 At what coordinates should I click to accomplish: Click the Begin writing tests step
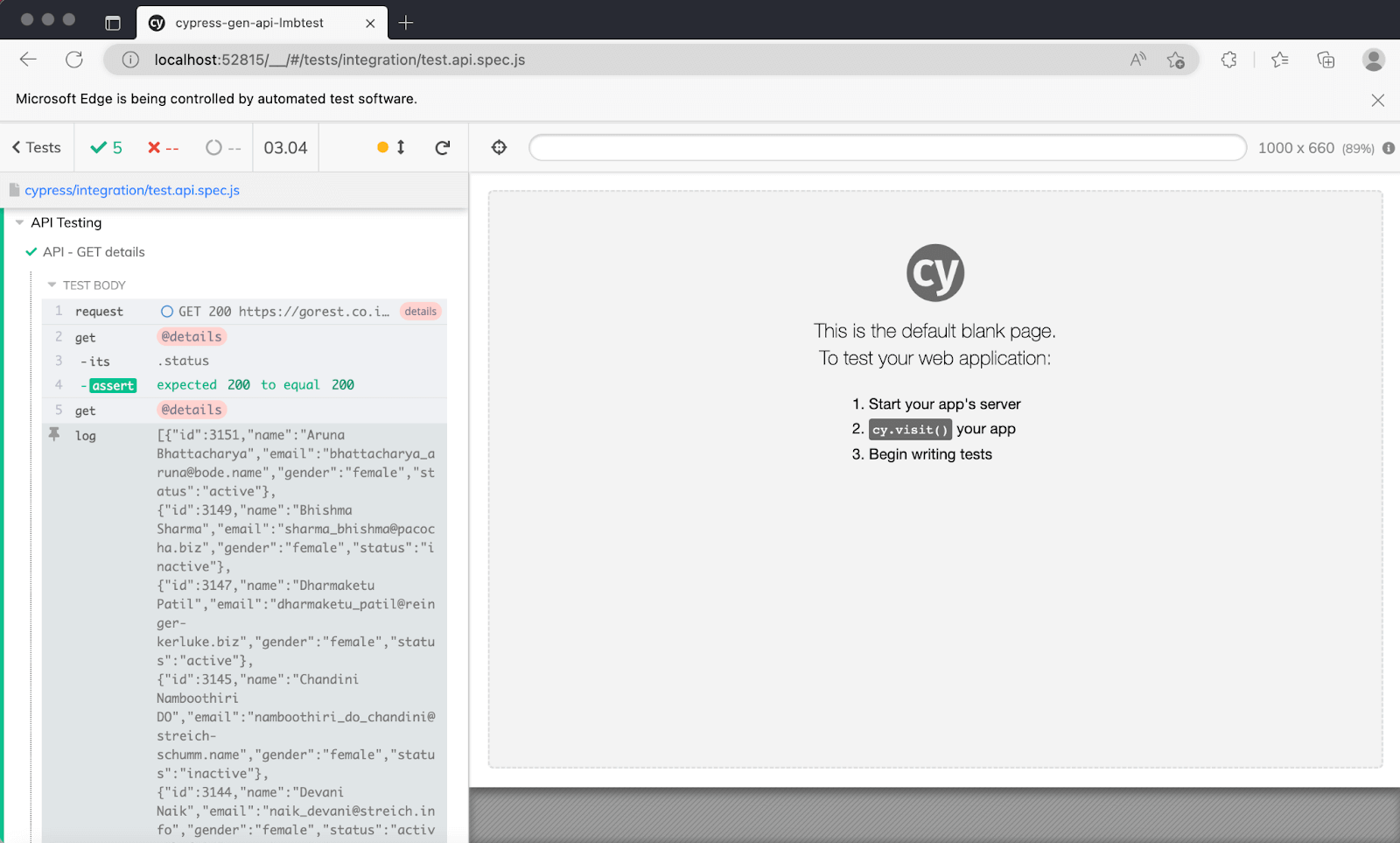click(x=930, y=454)
